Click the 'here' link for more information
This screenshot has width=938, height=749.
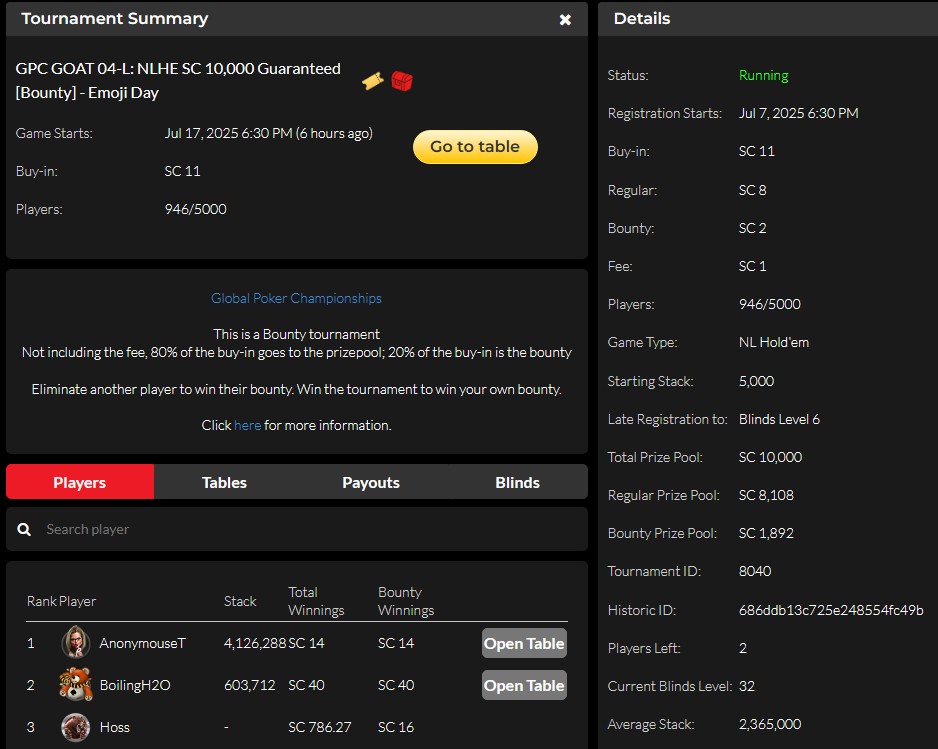tap(246, 424)
